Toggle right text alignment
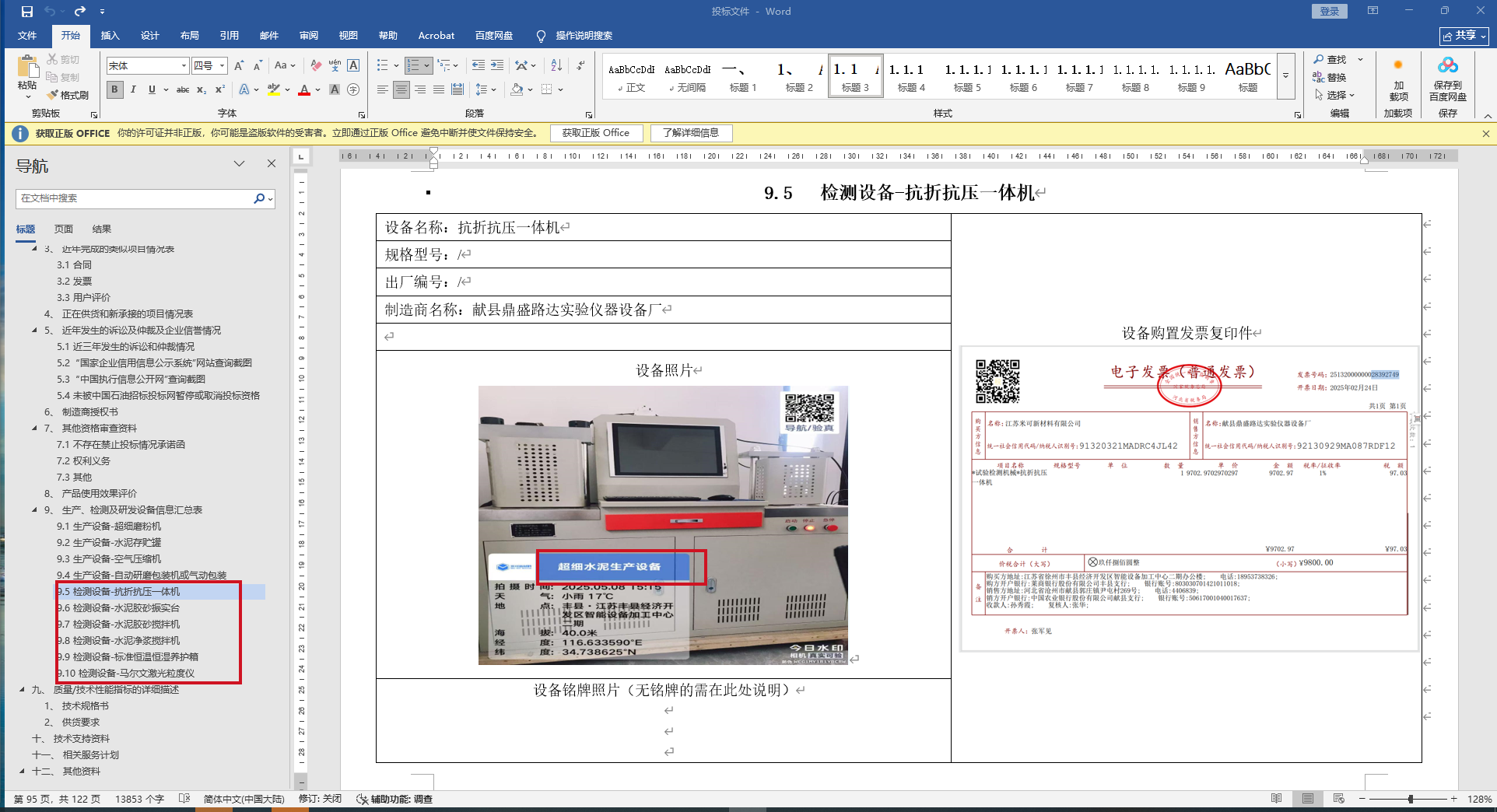This screenshot has width=1497, height=812. pyautogui.click(x=419, y=89)
